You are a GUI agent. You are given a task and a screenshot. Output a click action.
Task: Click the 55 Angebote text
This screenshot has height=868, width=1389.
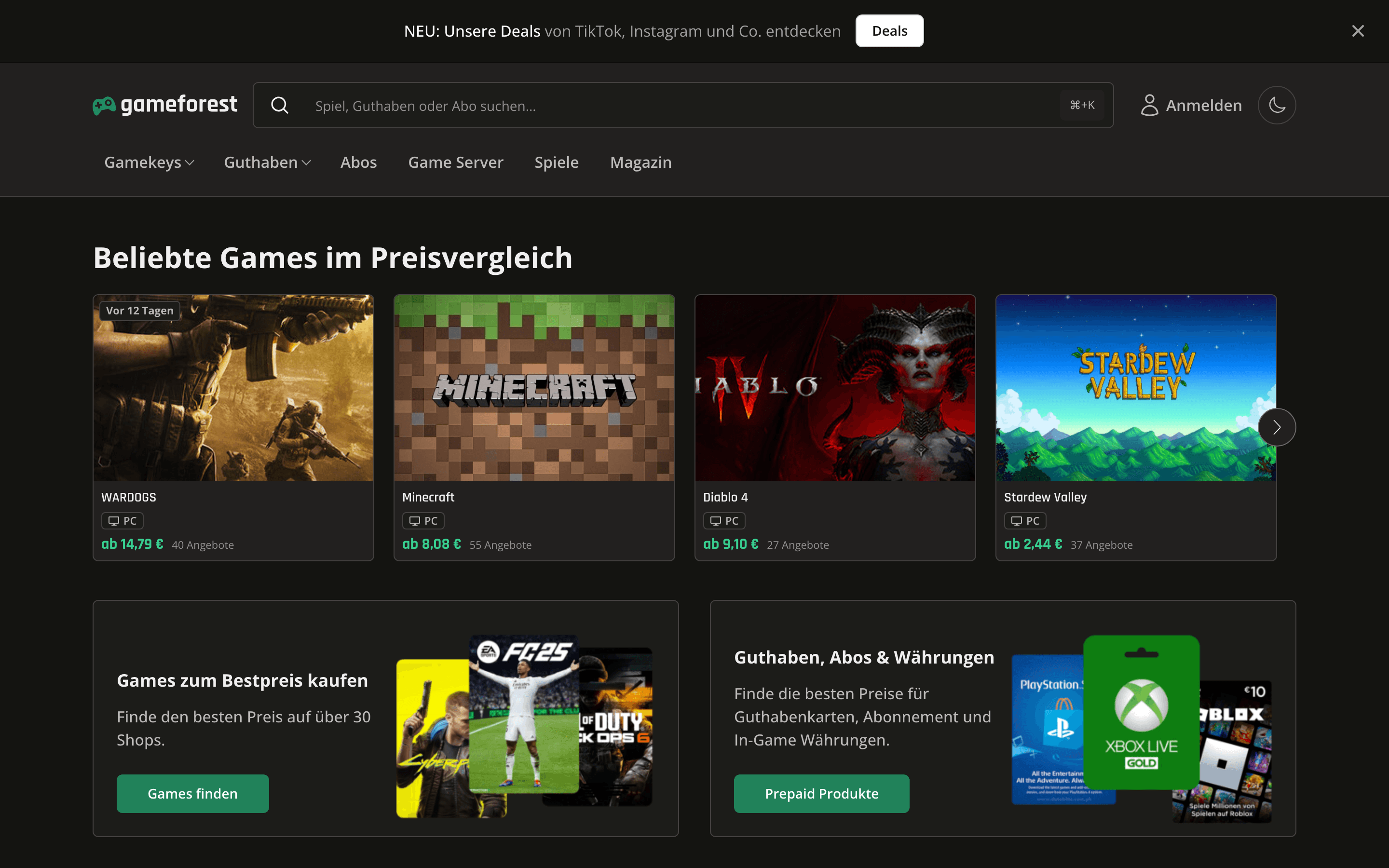[501, 545]
